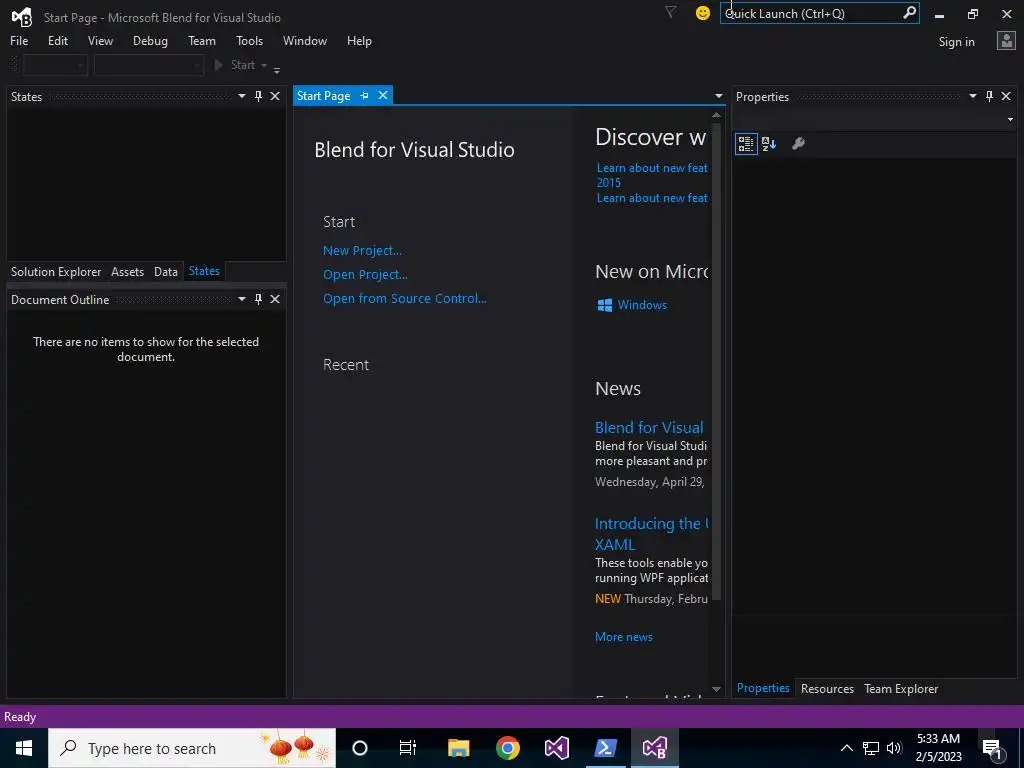The width and height of the screenshot is (1024, 768).
Task: Click the Start Page vertical scrollbar thumb
Action: [x=716, y=359]
